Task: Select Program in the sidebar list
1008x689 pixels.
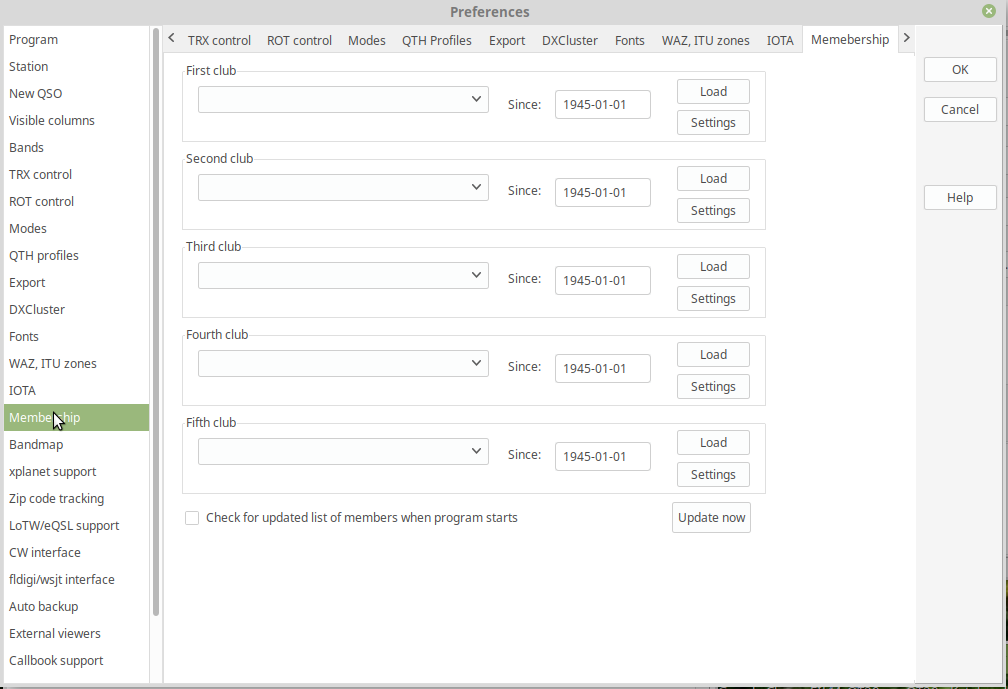Action: [x=76, y=39]
